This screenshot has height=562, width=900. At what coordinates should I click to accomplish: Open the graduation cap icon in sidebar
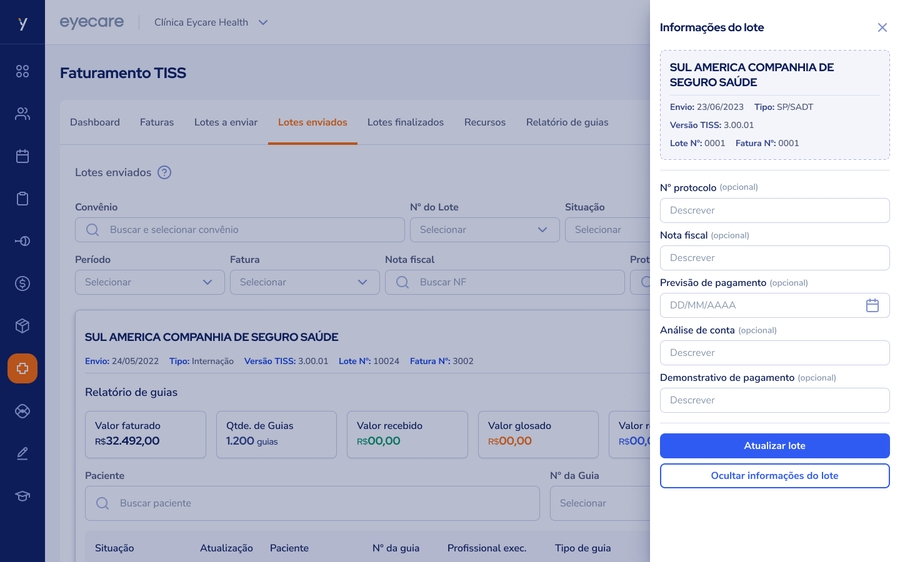22,496
